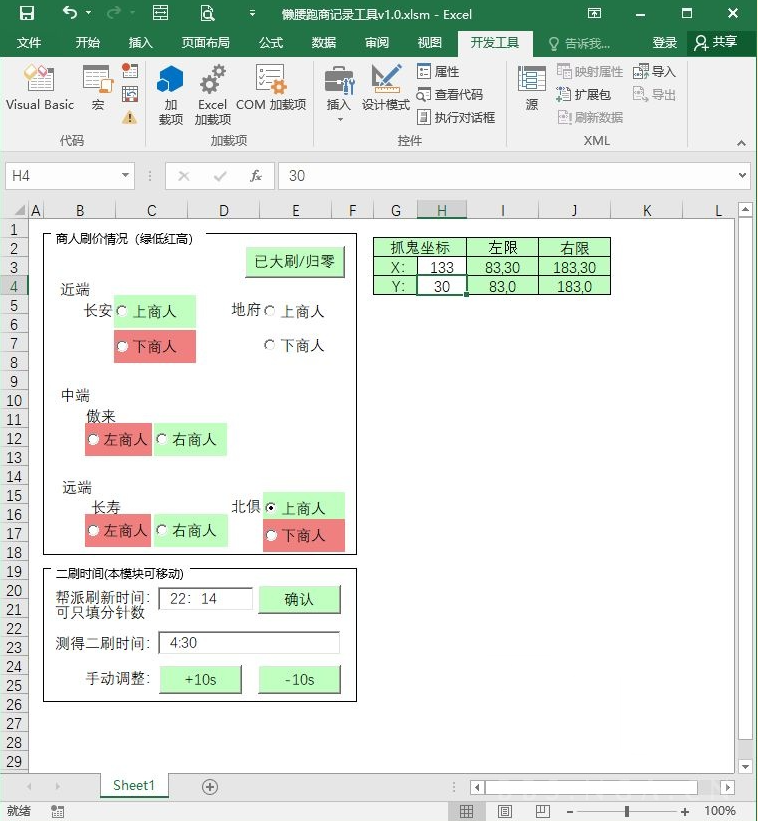Viewport: 758px width, 821px height.
Task: Click the print preview icon in quick access
Action: click(x=207, y=13)
